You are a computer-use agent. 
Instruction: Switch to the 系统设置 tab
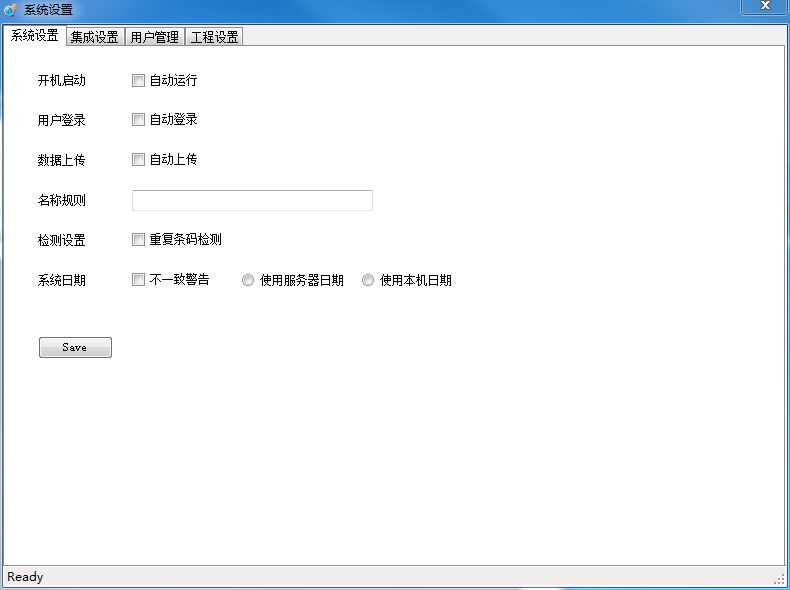click(33, 36)
